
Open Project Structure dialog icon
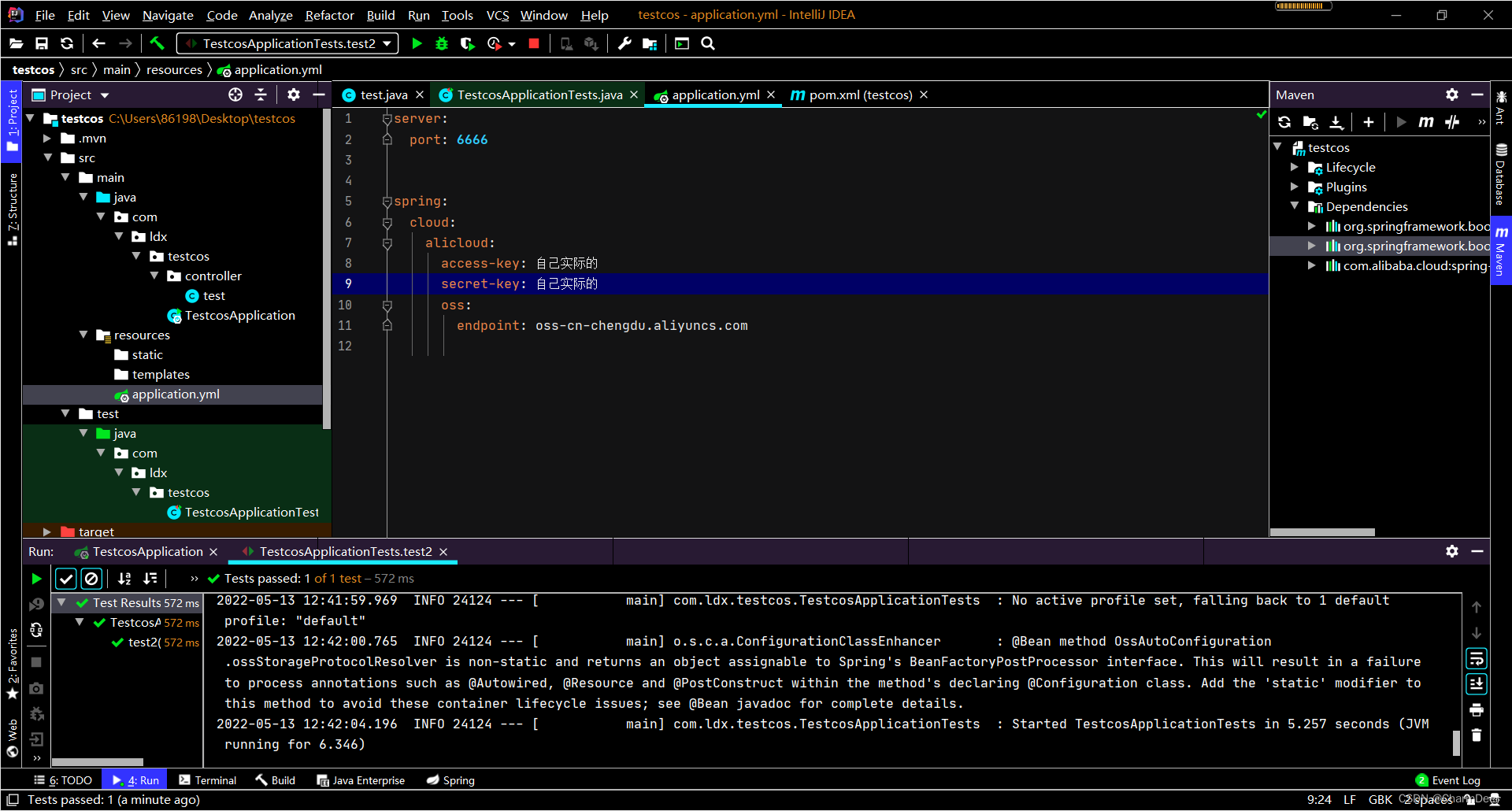pos(650,43)
